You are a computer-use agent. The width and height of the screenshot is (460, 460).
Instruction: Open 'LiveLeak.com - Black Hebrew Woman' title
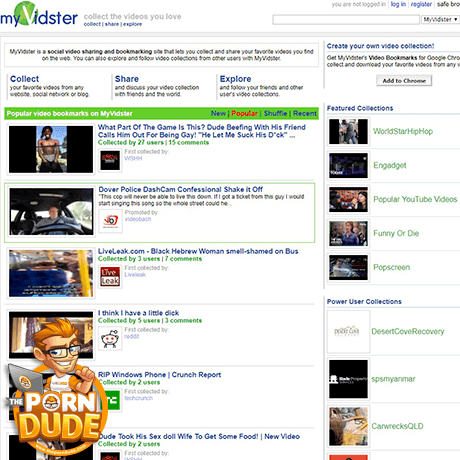[198, 251]
